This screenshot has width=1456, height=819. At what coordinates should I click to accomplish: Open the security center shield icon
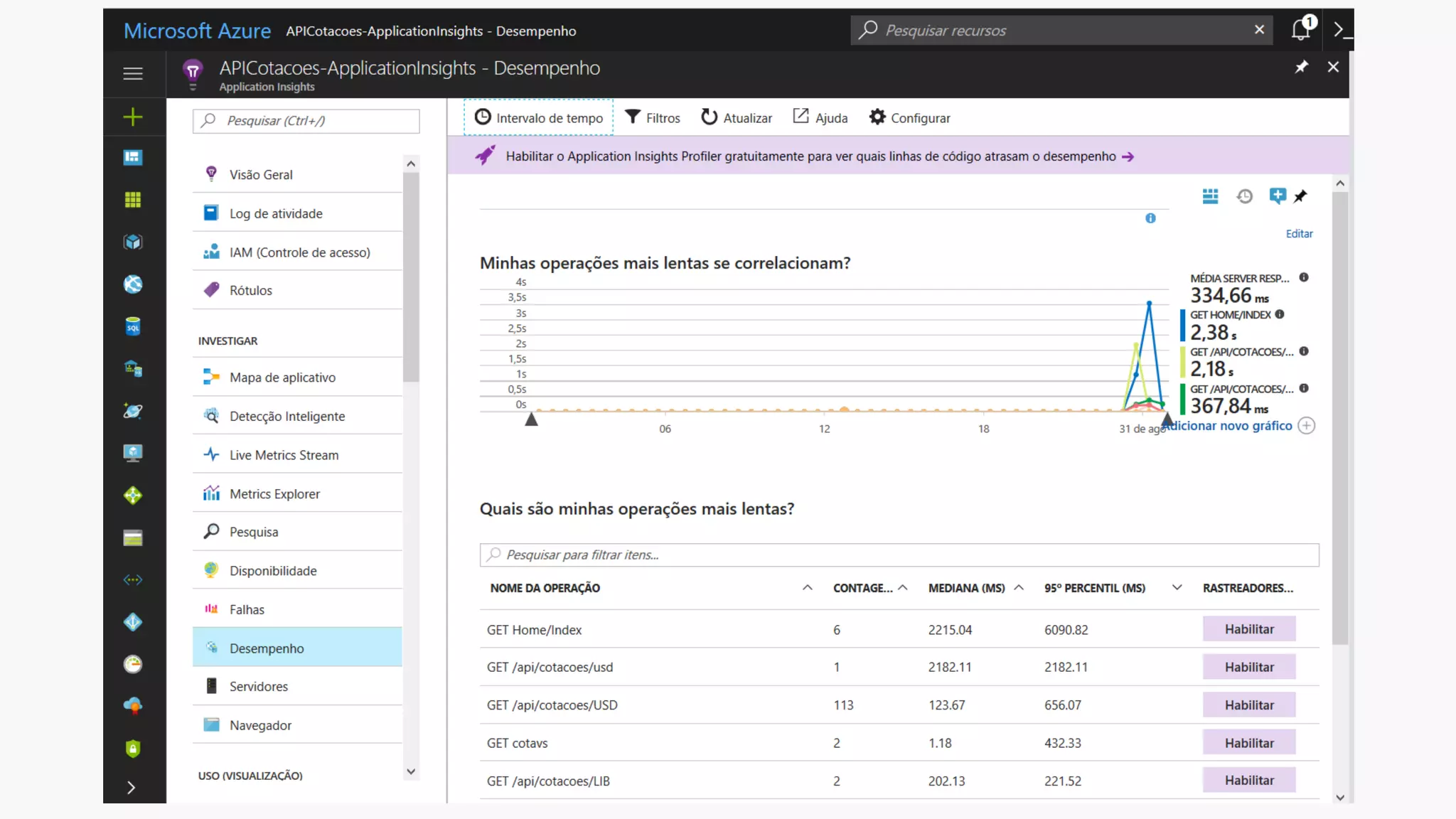tap(133, 749)
